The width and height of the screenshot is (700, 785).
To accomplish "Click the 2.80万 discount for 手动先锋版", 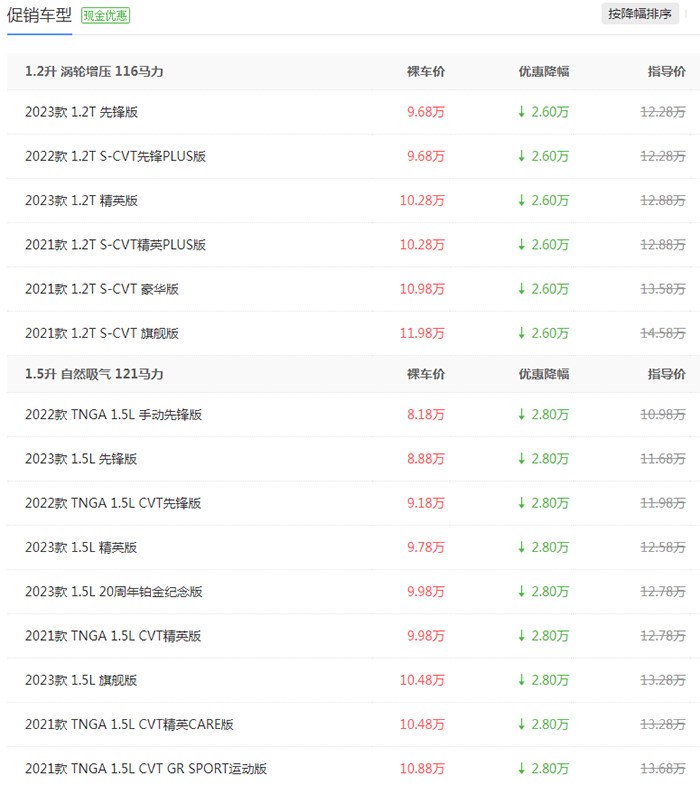I will pyautogui.click(x=544, y=415).
